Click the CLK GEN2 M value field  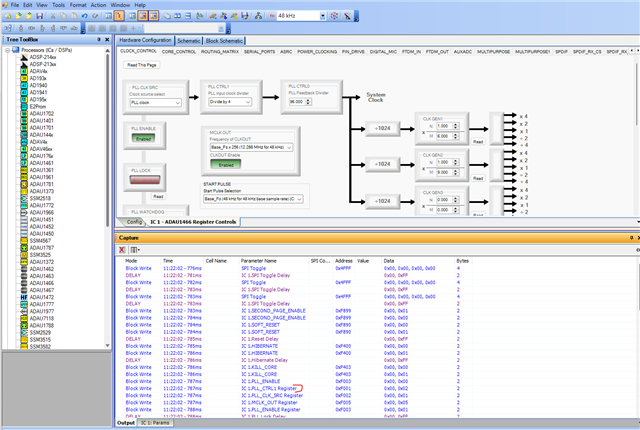tap(444, 173)
